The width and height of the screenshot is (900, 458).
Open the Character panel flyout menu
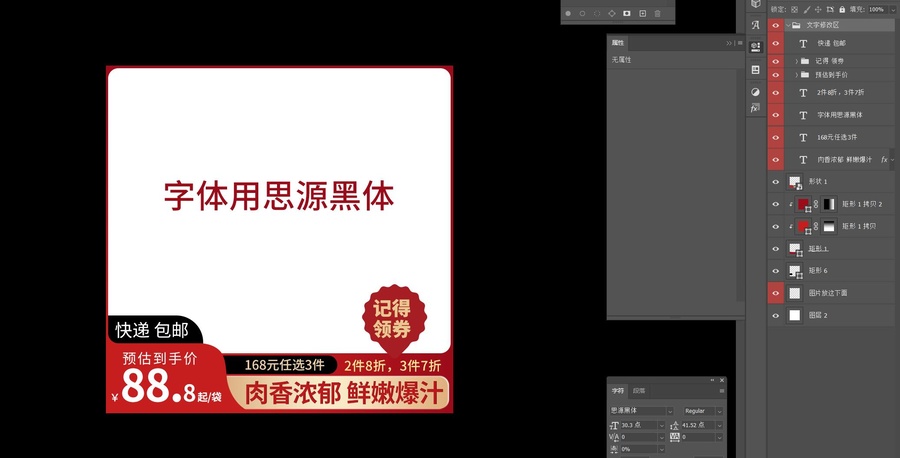coord(721,391)
